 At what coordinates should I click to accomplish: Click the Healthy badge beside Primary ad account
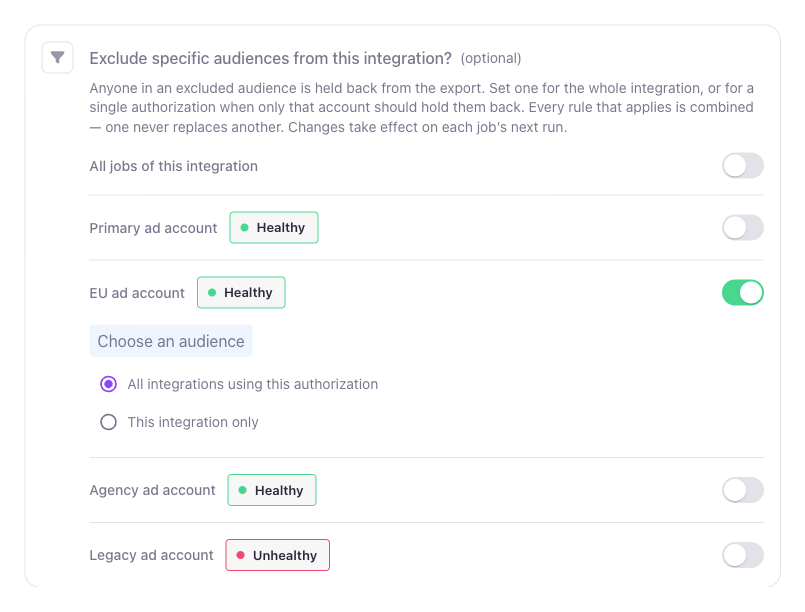click(x=274, y=227)
